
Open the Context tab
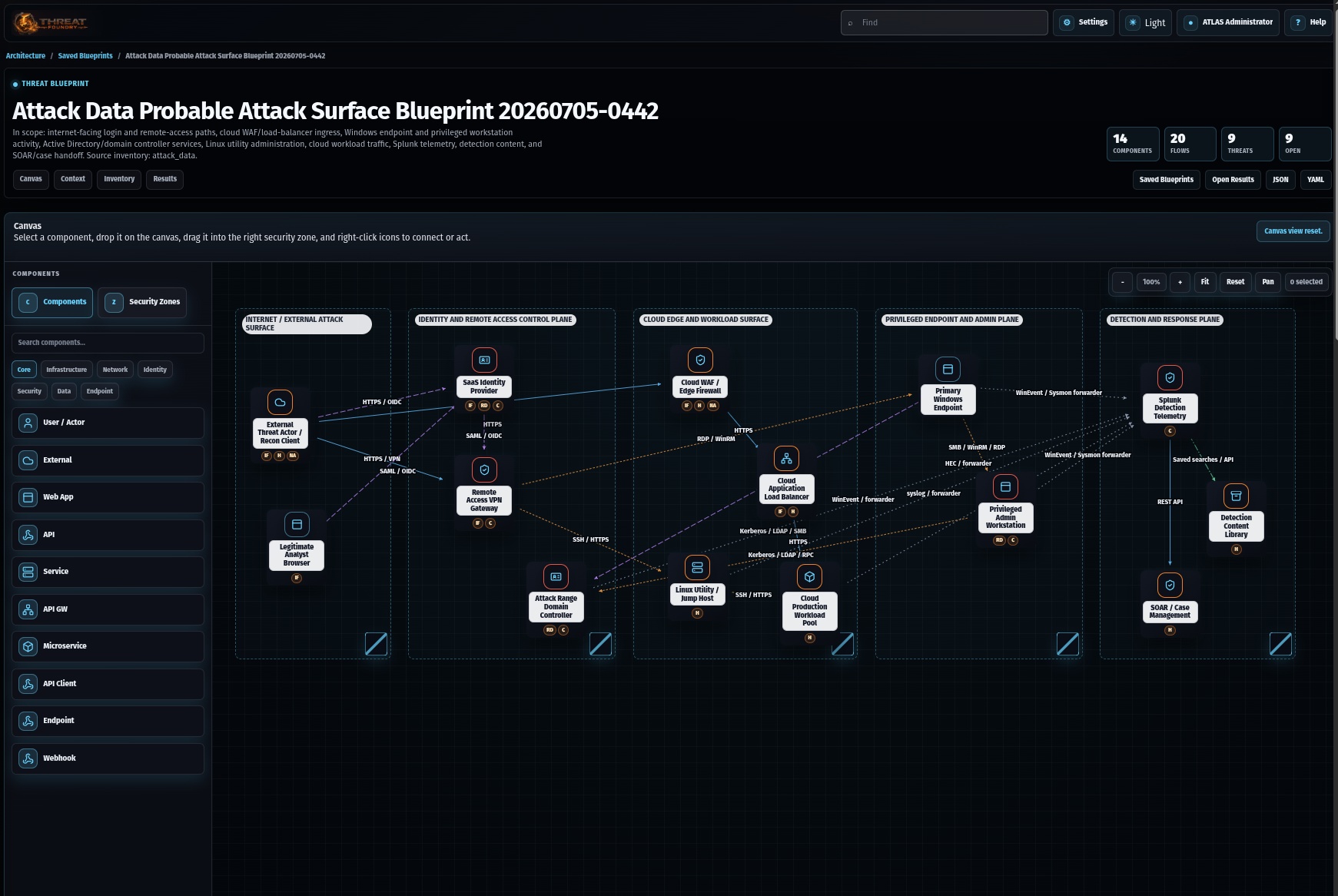click(x=73, y=179)
